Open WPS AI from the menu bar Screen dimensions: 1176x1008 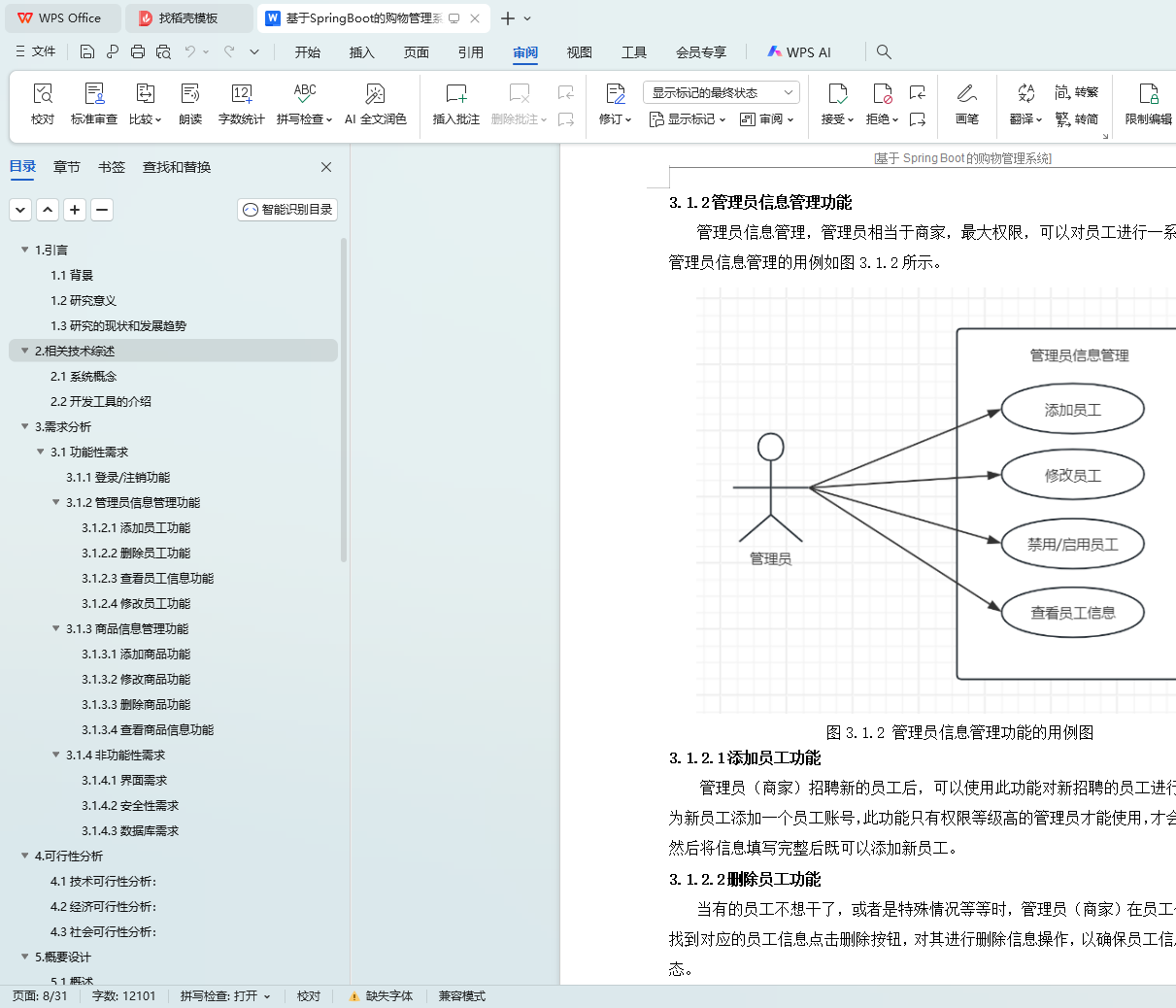point(799,51)
